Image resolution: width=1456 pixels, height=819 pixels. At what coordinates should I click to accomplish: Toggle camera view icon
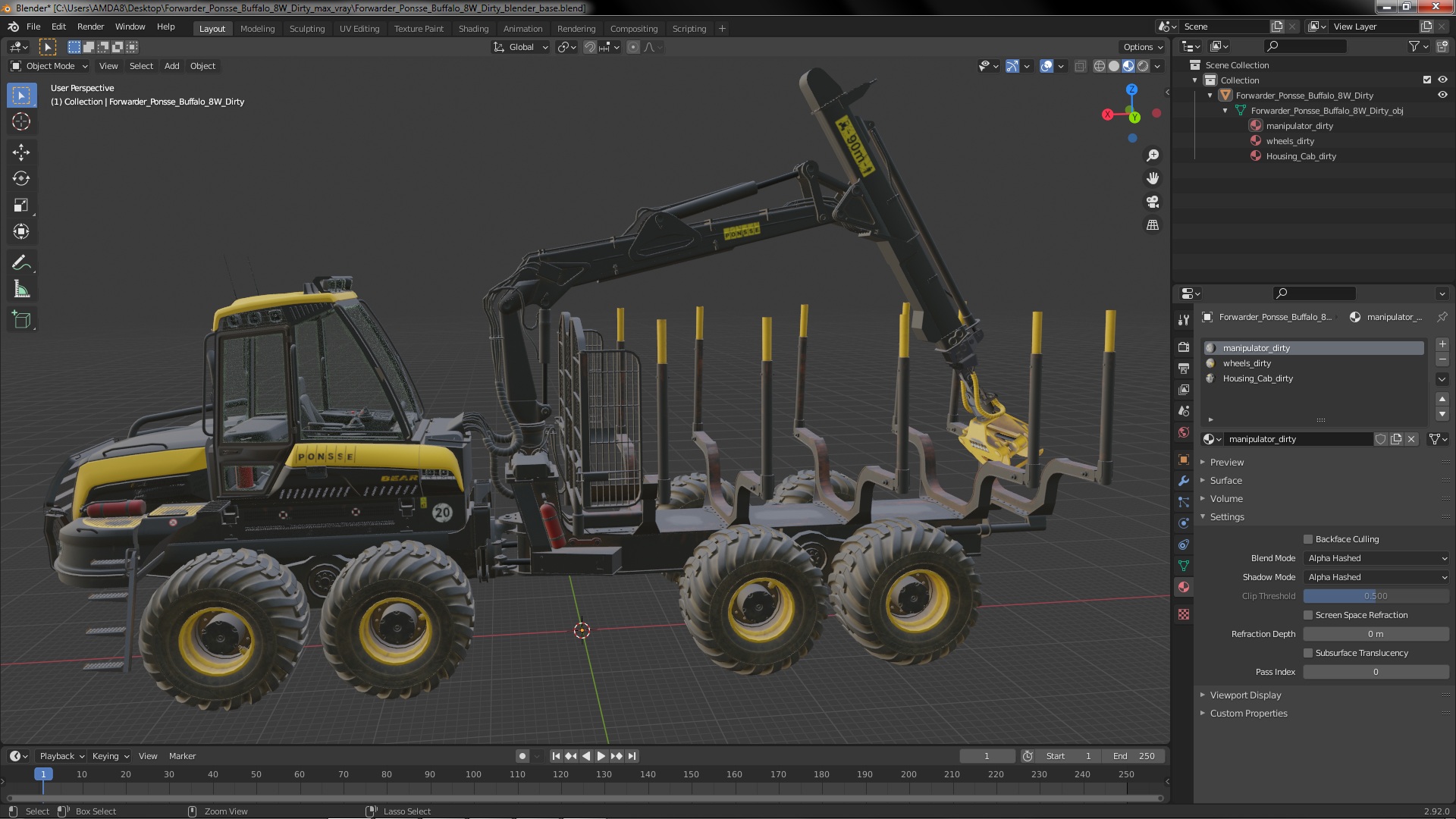[1153, 202]
